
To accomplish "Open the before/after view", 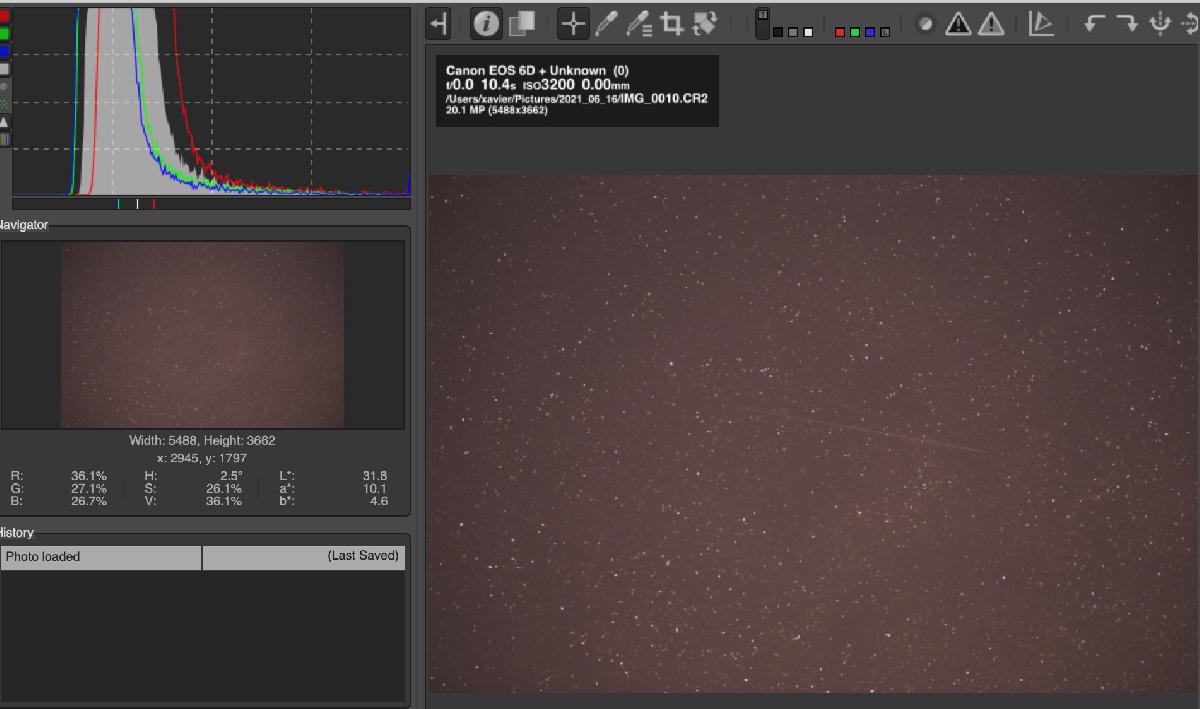I will tap(521, 24).
